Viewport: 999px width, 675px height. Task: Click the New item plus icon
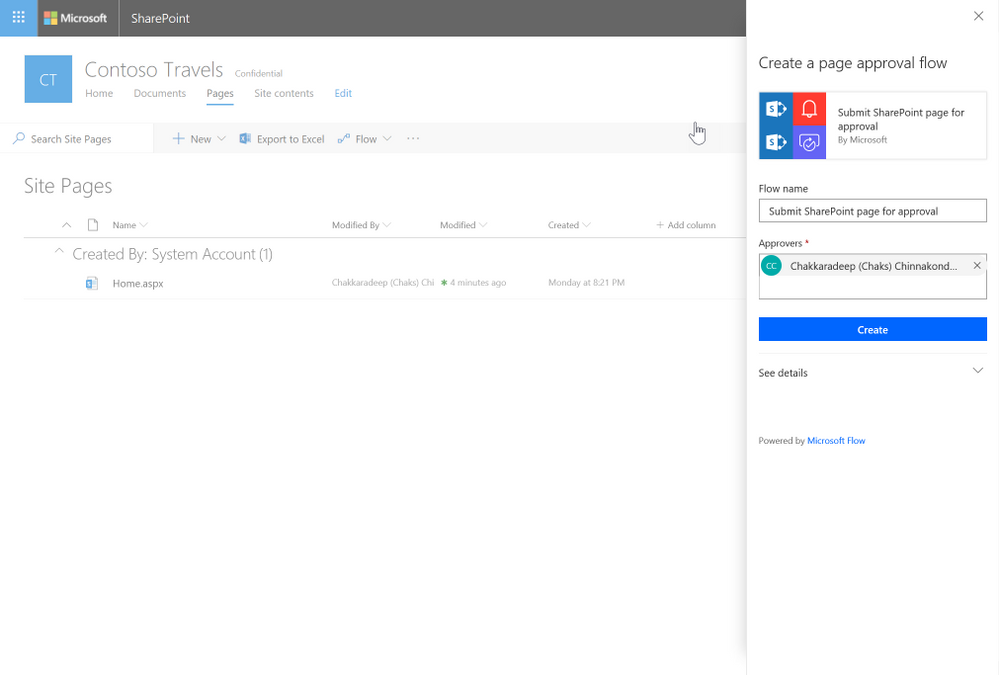(x=178, y=138)
